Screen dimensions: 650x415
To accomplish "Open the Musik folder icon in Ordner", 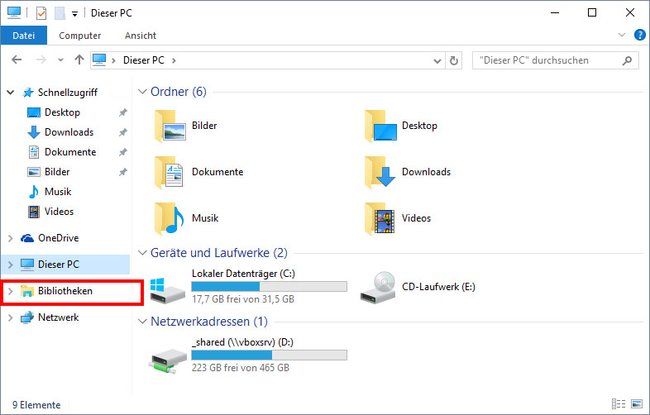I will pyautogui.click(x=169, y=218).
